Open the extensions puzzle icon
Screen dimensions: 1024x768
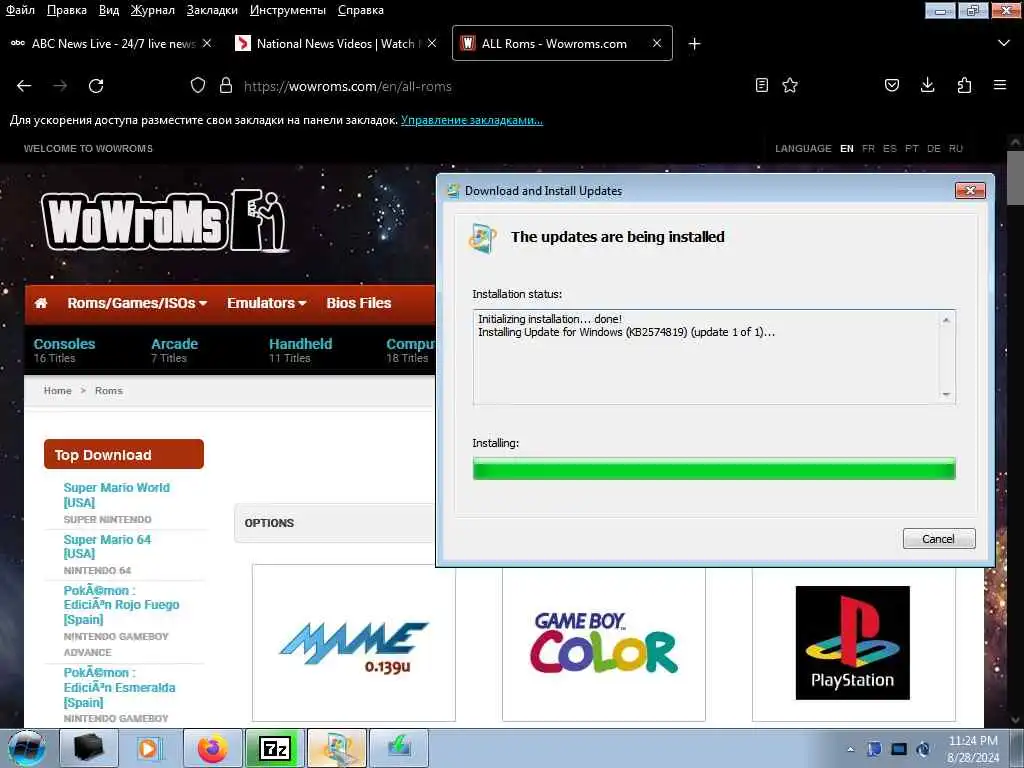(964, 85)
